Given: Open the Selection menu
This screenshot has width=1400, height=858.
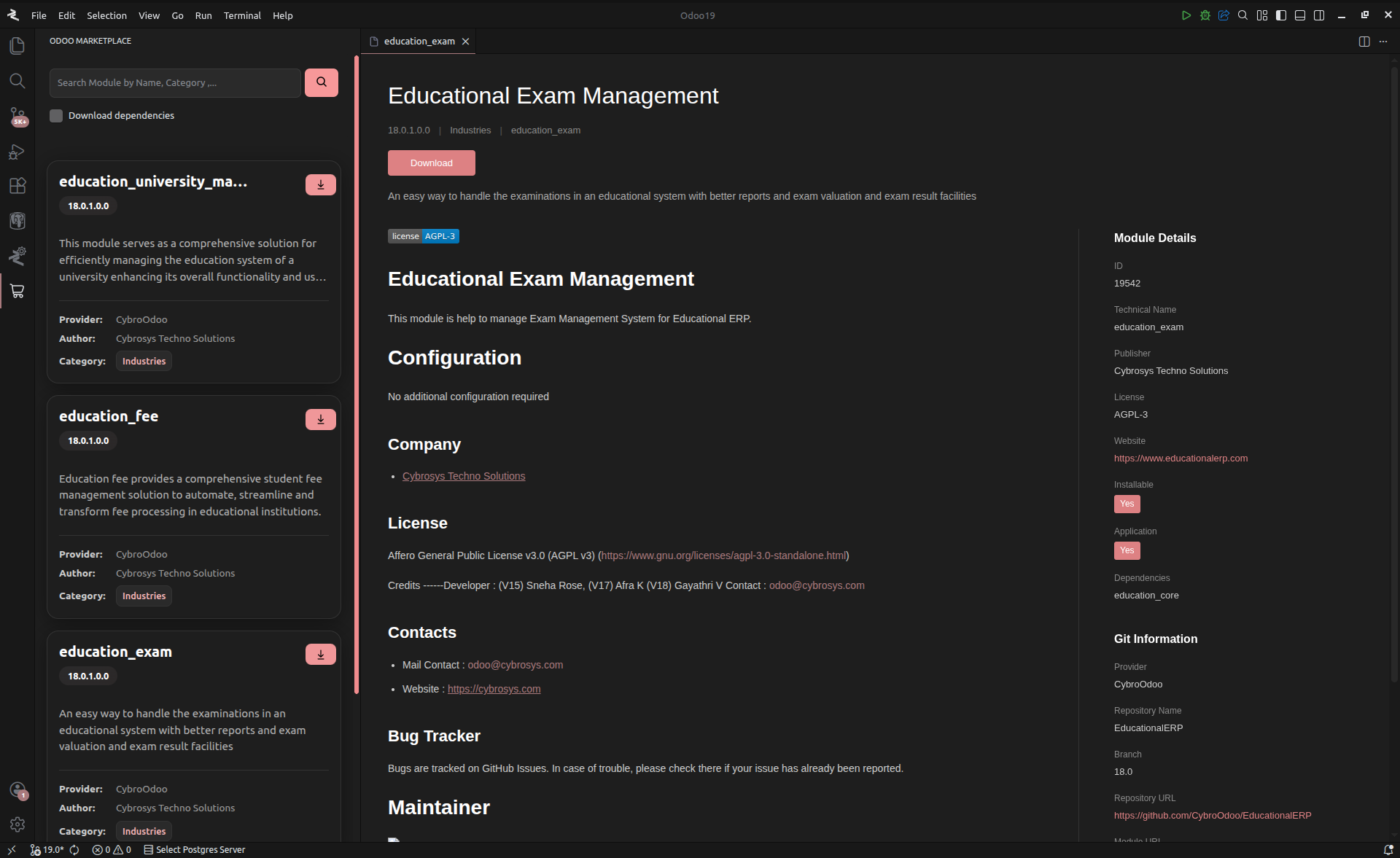Looking at the screenshot, I should (x=106, y=15).
